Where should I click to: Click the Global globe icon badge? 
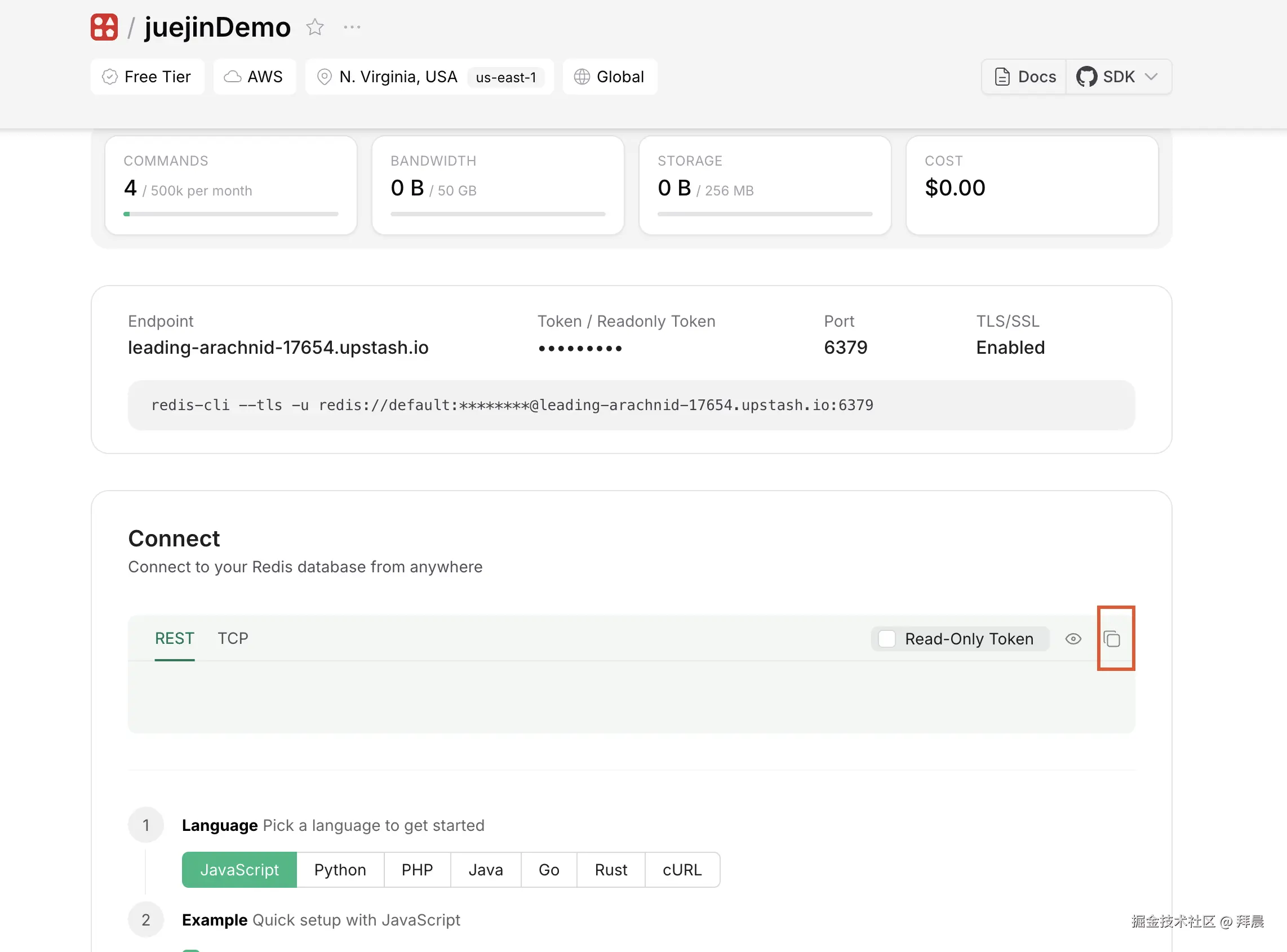(582, 77)
